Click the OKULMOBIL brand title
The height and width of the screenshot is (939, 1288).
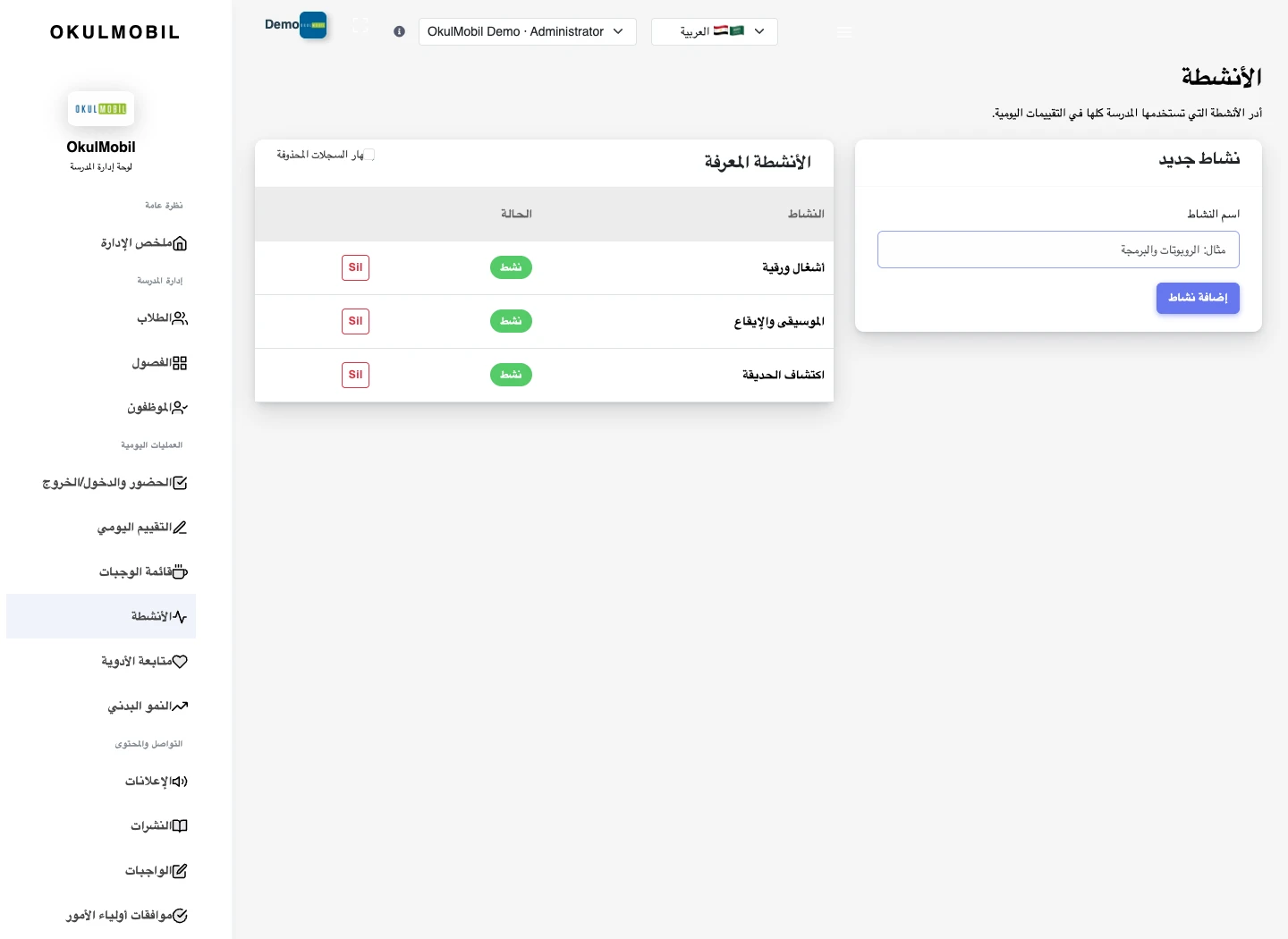(115, 32)
